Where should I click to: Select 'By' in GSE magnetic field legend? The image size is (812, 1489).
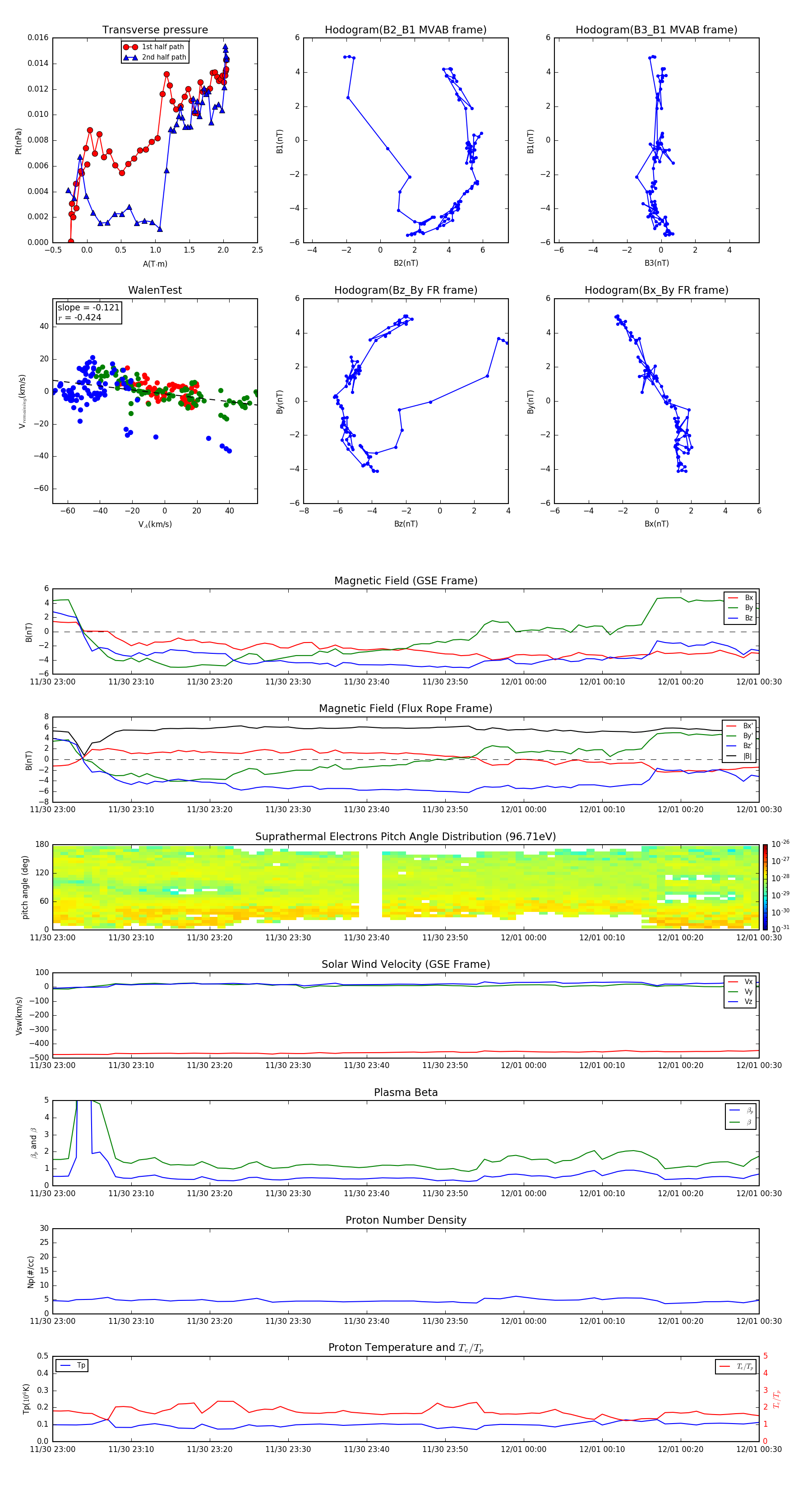[x=741, y=607]
